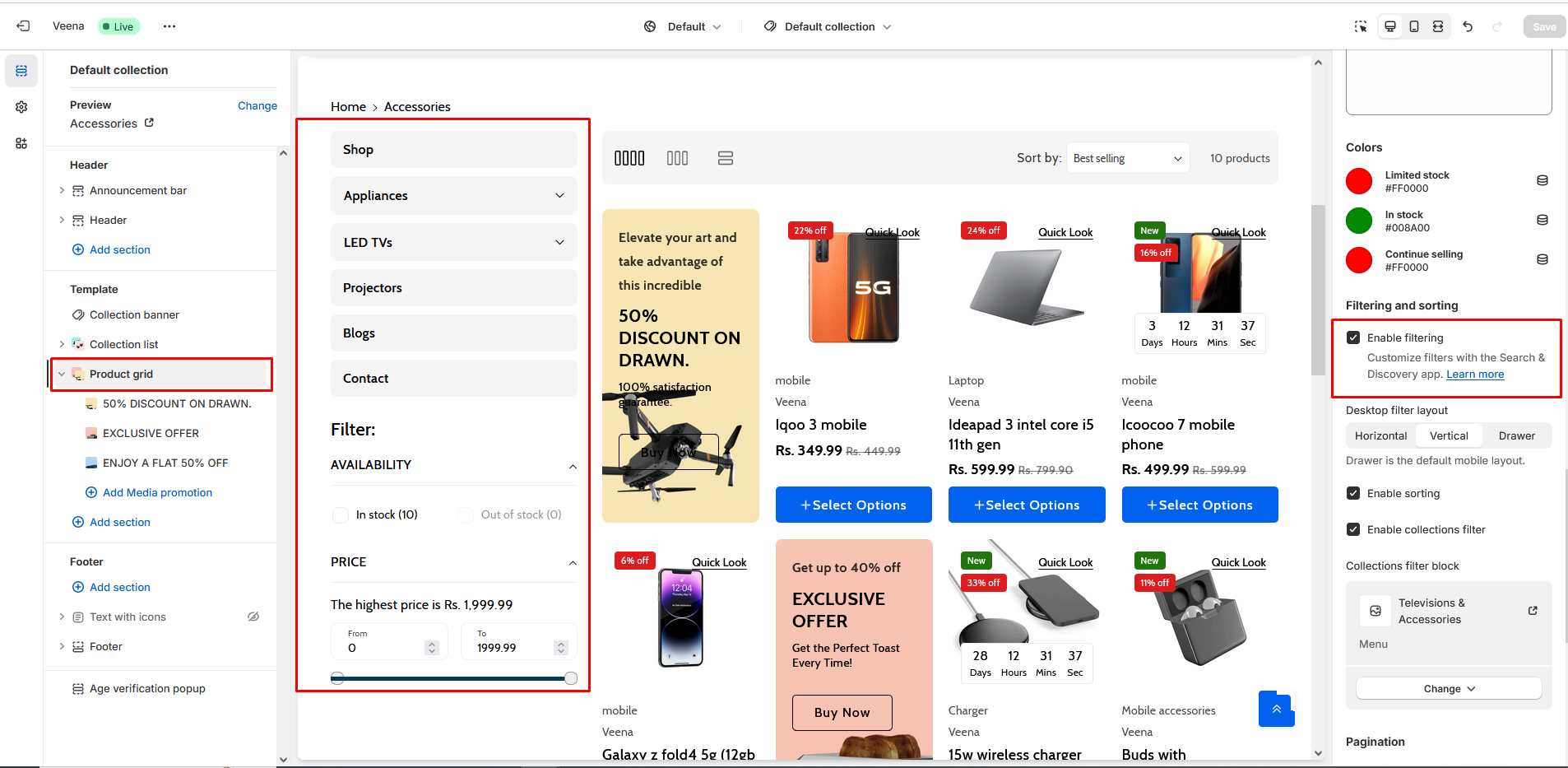Open dynamic source icon for In stock color

click(x=1542, y=221)
